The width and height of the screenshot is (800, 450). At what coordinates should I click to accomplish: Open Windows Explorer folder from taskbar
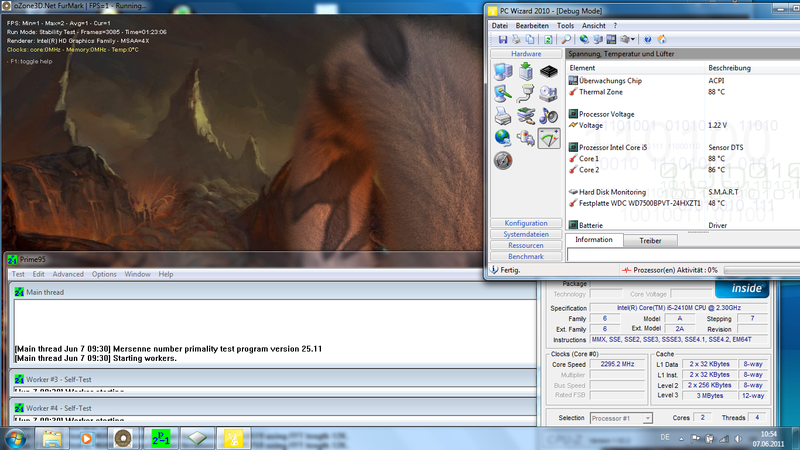pyautogui.click(x=52, y=439)
